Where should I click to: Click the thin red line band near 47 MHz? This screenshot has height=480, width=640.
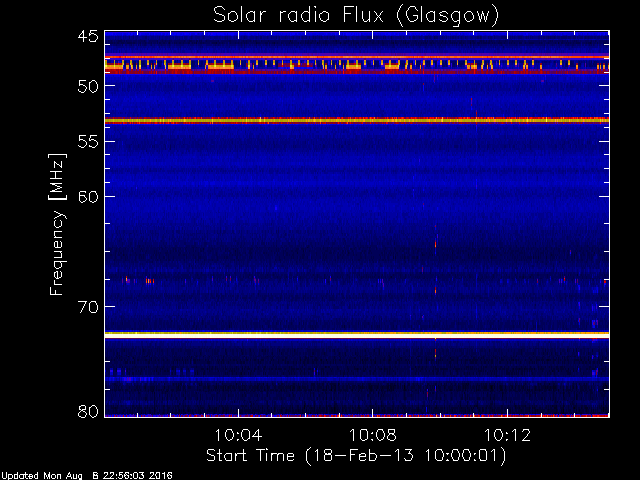pos(357,58)
